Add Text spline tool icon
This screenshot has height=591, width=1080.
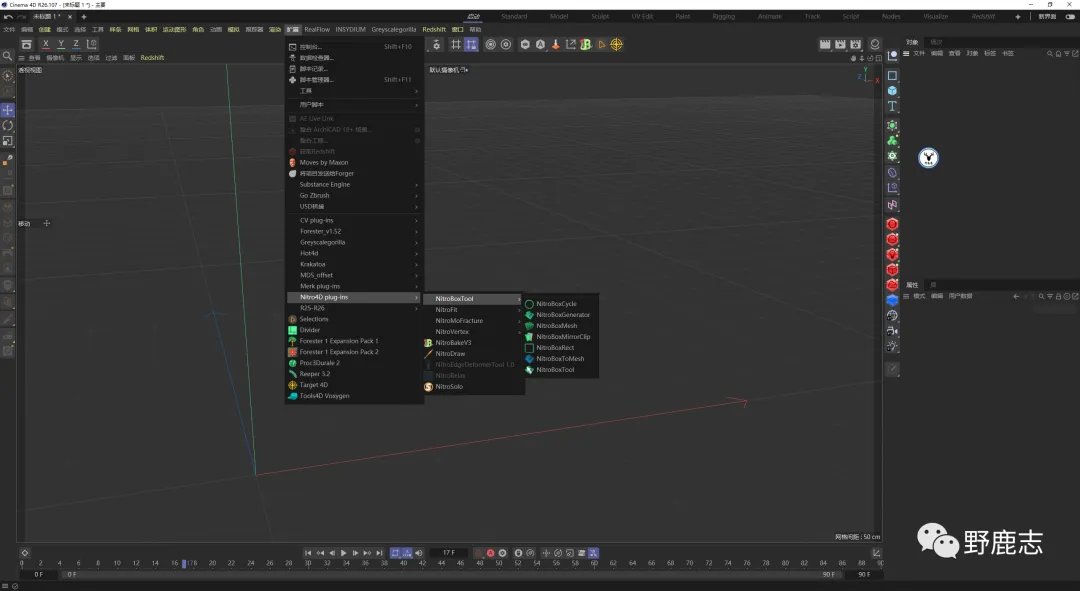(x=893, y=106)
